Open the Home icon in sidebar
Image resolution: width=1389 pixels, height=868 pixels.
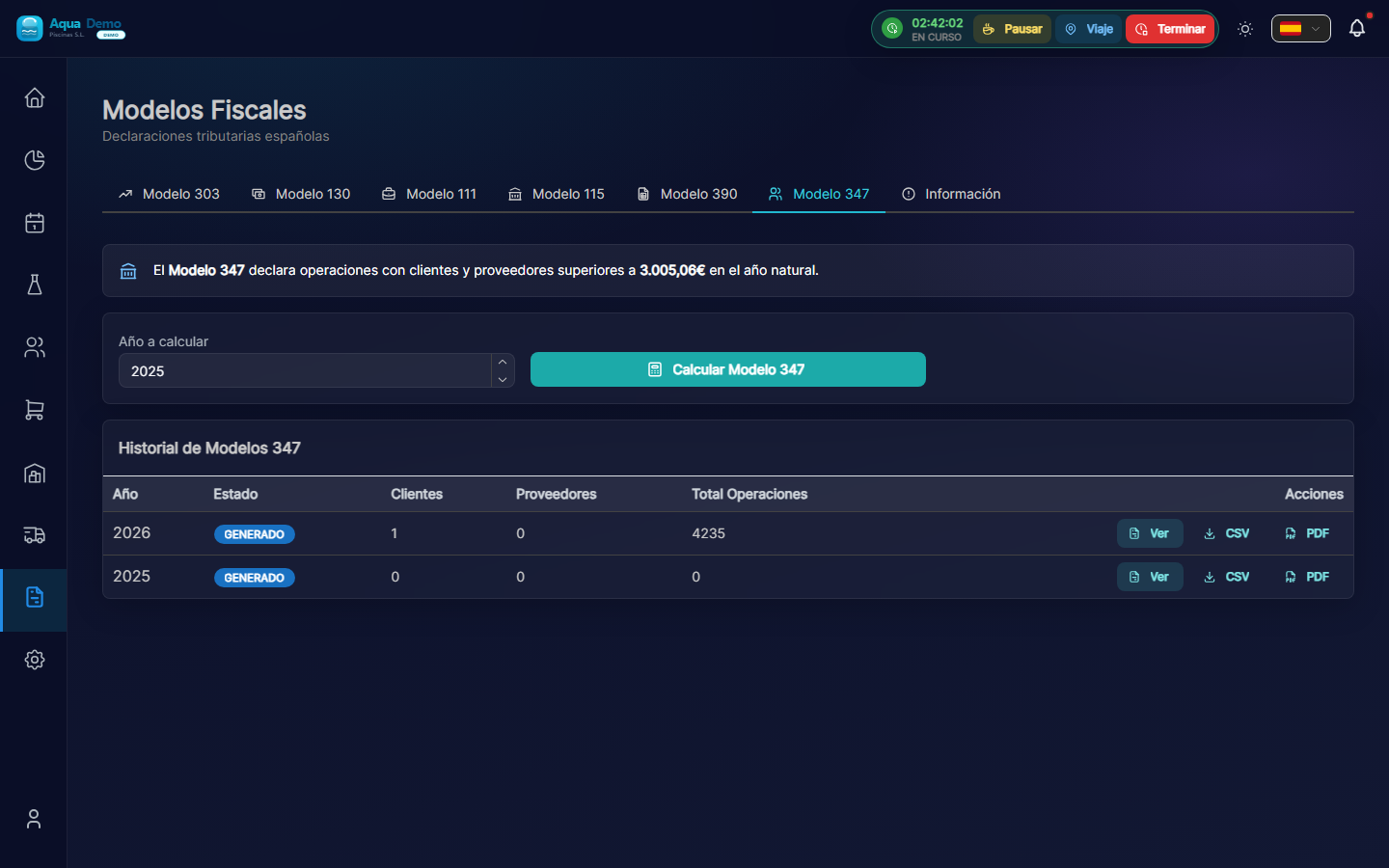[35, 97]
